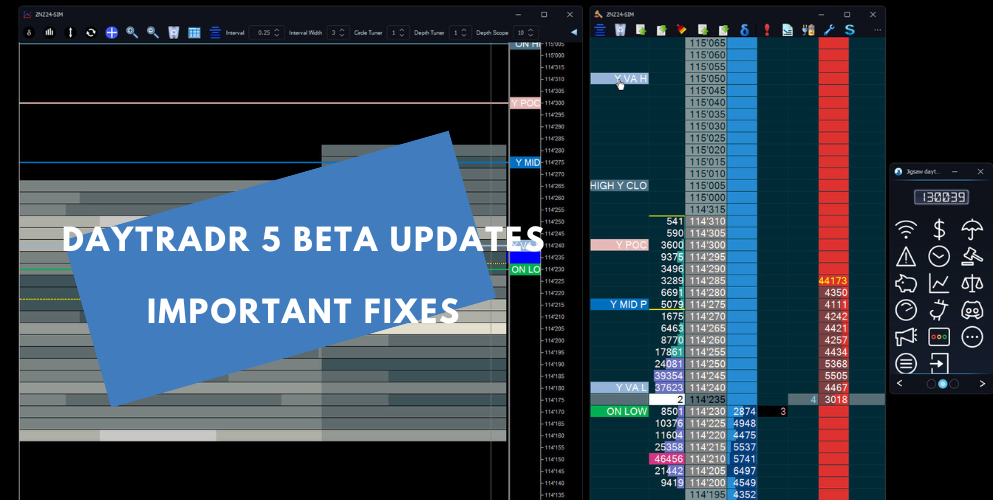Click the center lines icon in chart toolbar
This screenshot has width=1000, height=500.
pos(215,33)
